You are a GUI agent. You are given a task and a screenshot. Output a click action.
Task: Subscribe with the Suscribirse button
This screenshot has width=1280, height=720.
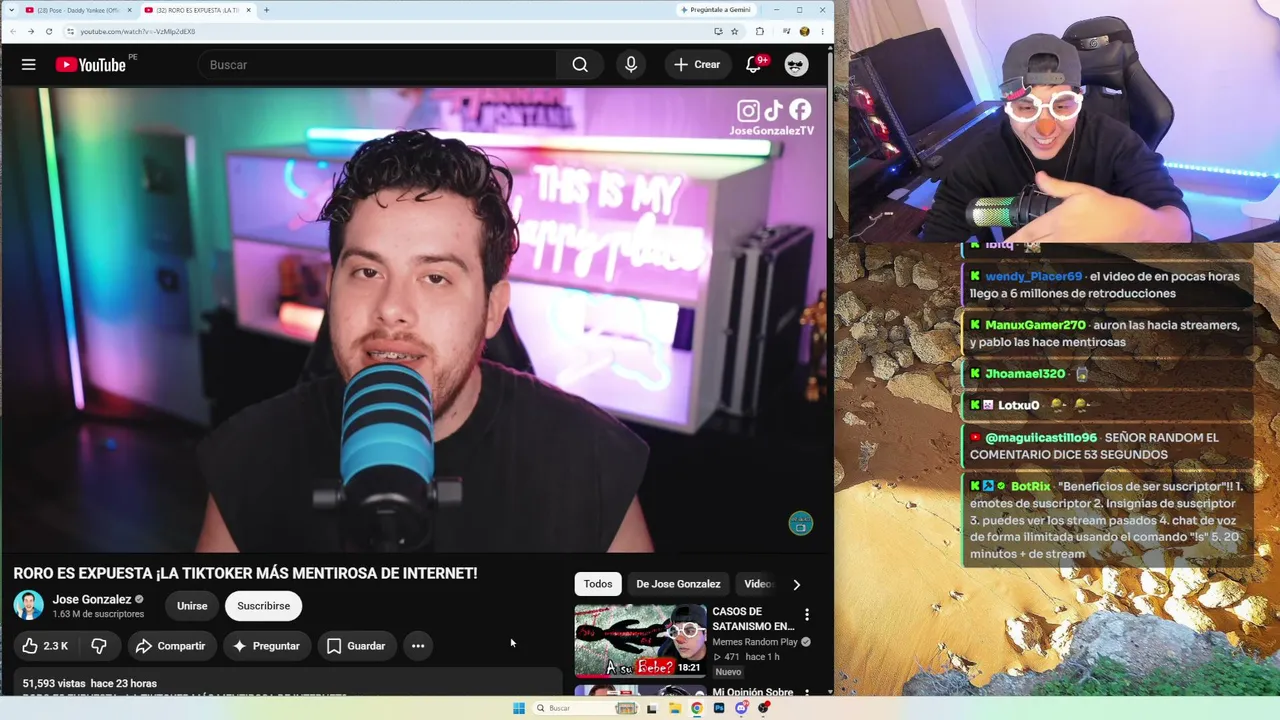pos(264,606)
